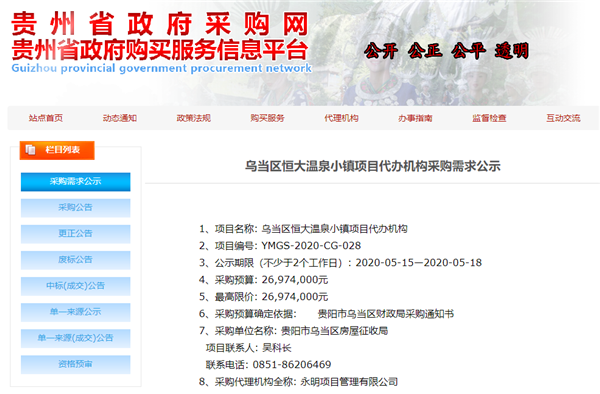Click the 栏目列表 orange header tab
The height and width of the screenshot is (394, 600).
[x=57, y=150]
